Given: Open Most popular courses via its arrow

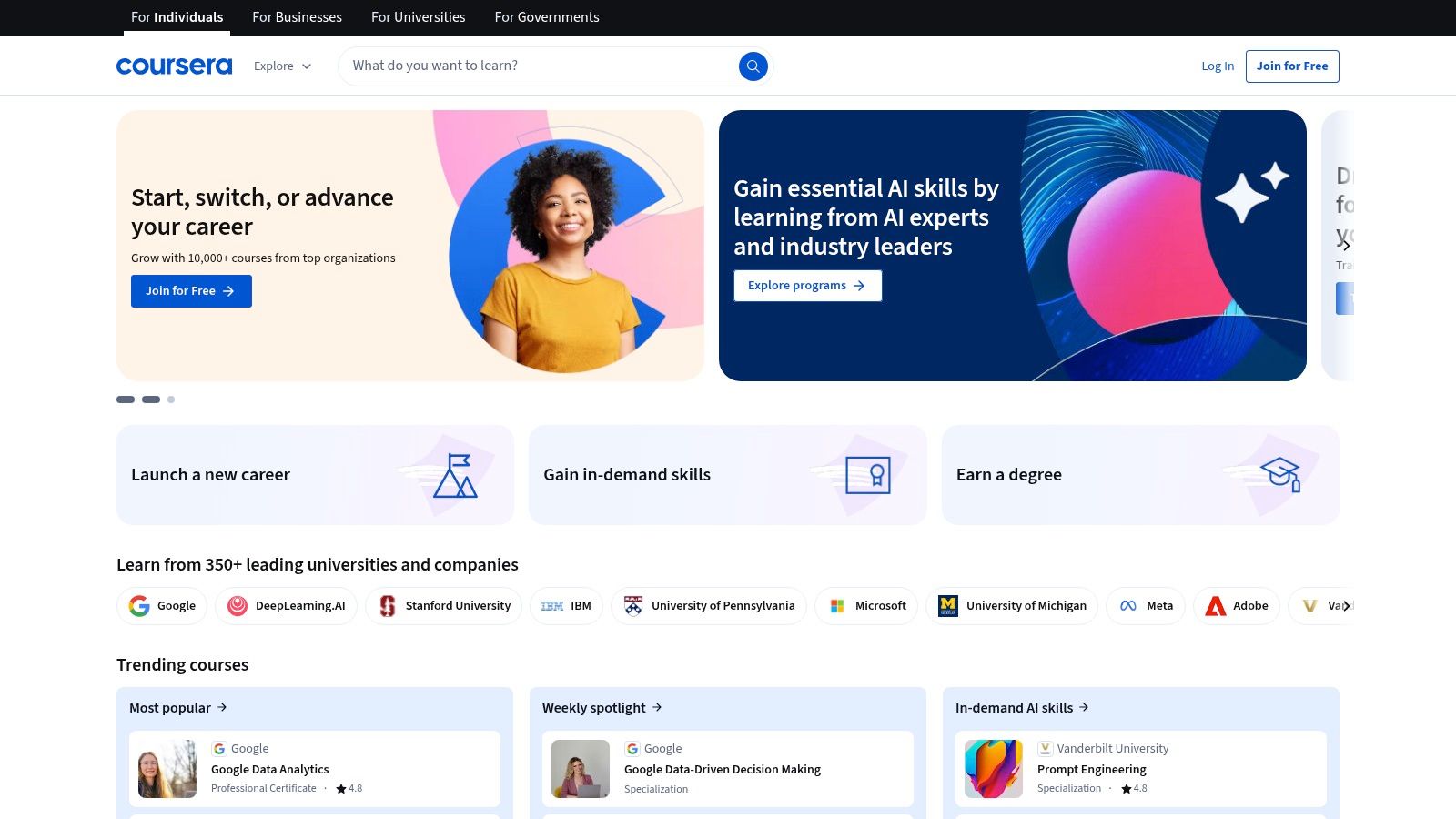Looking at the screenshot, I should tap(221, 707).
